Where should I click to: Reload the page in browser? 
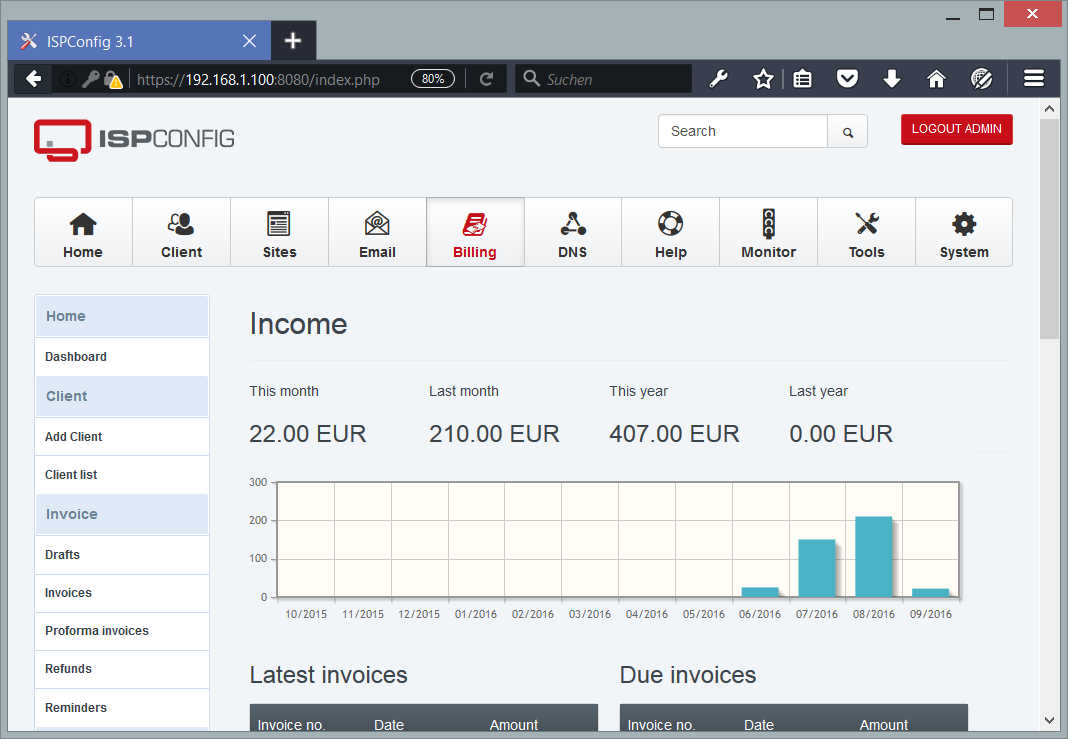pyautogui.click(x=486, y=79)
